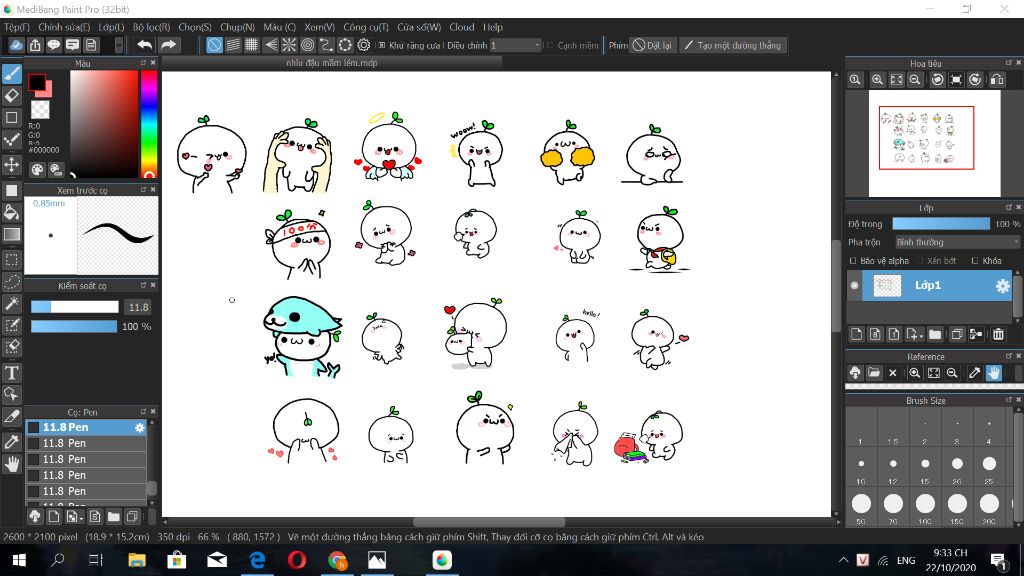Open snap settings gear icon
Screen dimensions: 1024x576
point(364,45)
